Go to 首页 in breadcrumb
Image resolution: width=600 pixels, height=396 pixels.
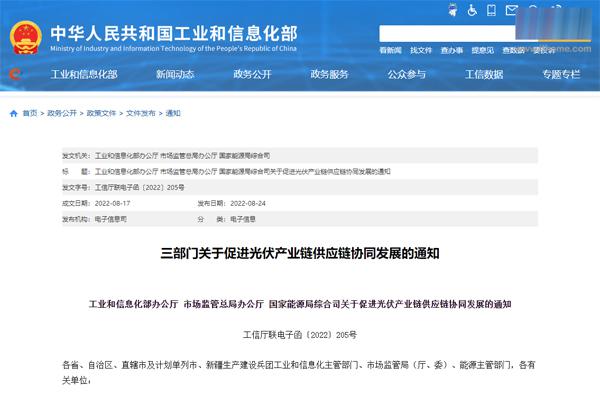(x=30, y=113)
